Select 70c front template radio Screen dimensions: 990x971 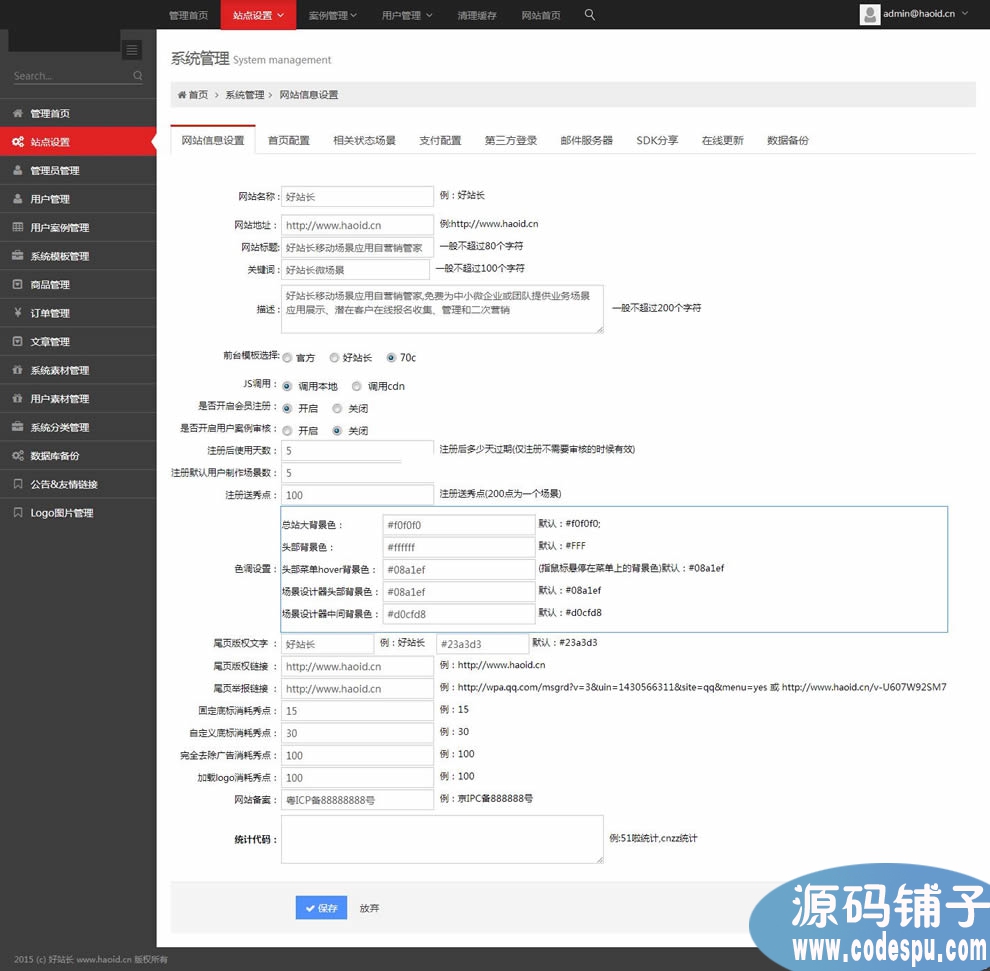pos(391,357)
